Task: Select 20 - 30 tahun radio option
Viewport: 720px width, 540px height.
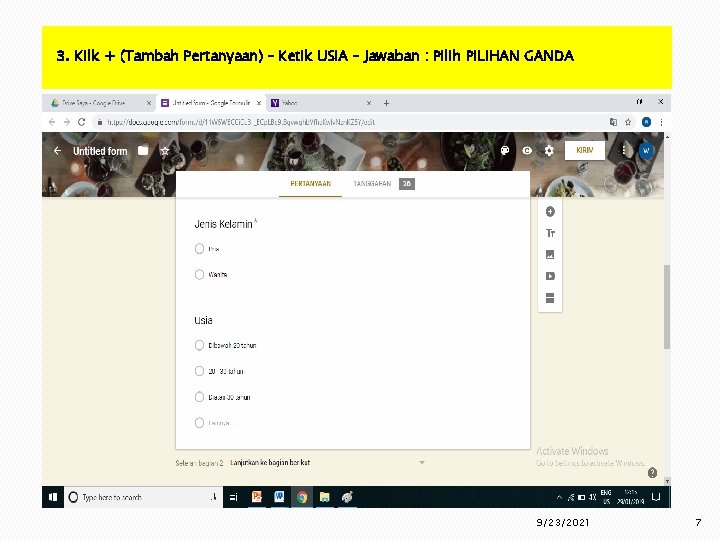Action: pos(199,371)
